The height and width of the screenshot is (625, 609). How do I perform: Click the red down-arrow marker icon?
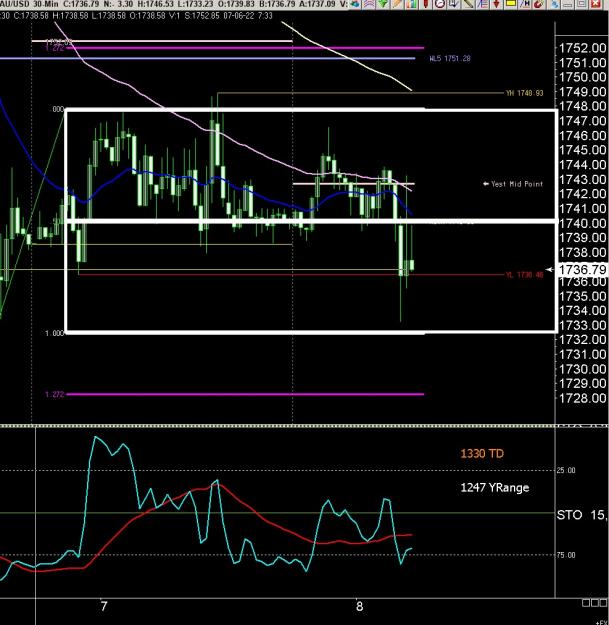pyautogui.click(x=496, y=3)
